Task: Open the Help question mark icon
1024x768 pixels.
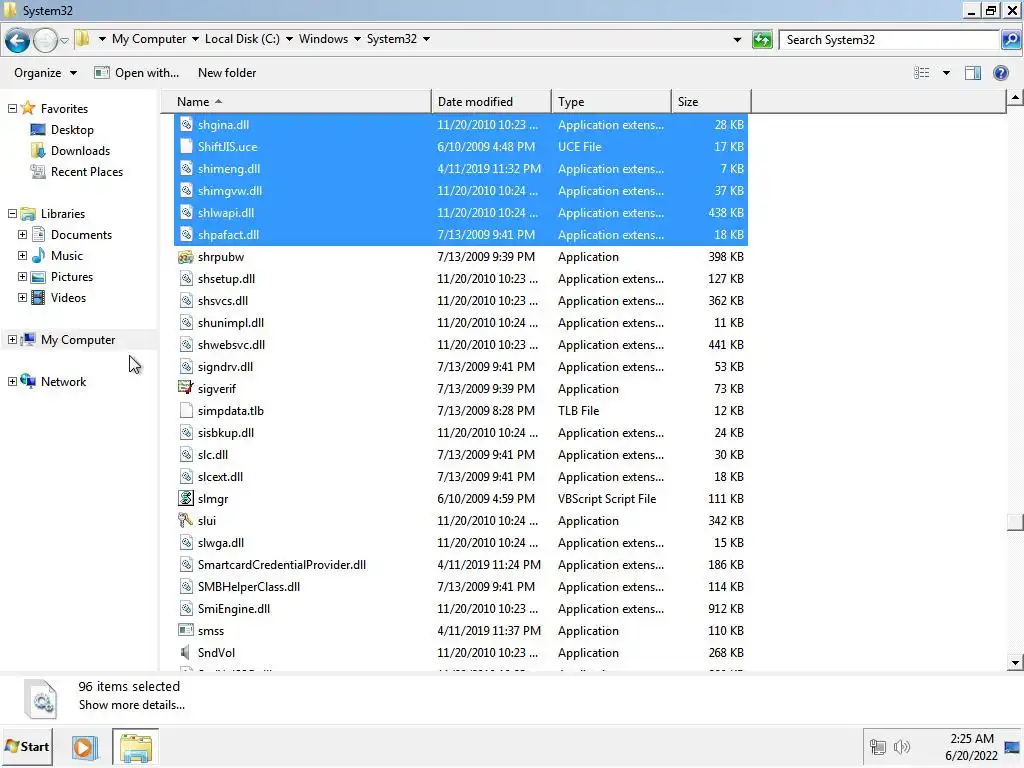Action: point(1000,73)
